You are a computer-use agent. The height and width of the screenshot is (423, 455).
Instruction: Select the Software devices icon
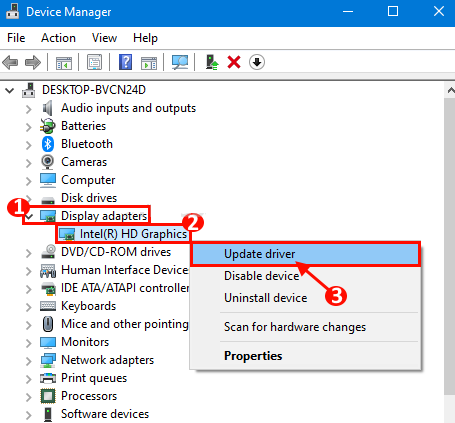coord(48,414)
